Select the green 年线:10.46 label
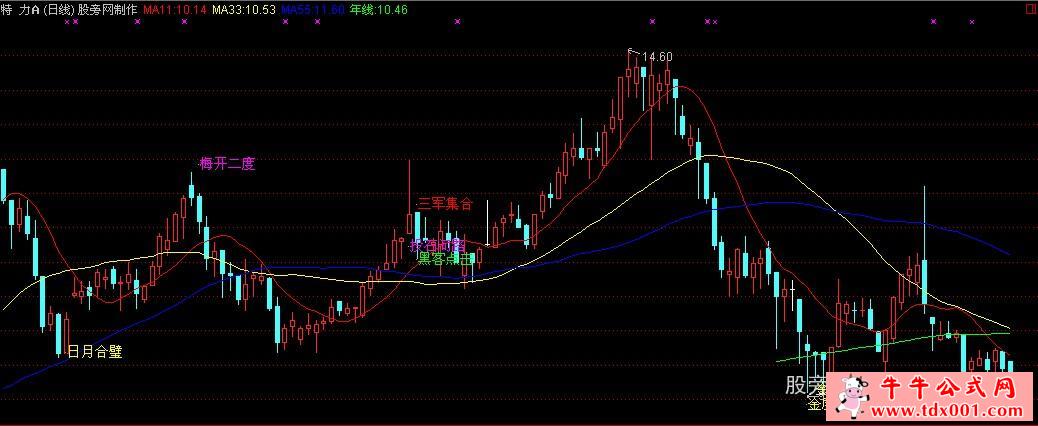The height and width of the screenshot is (426, 1038). pyautogui.click(x=379, y=9)
